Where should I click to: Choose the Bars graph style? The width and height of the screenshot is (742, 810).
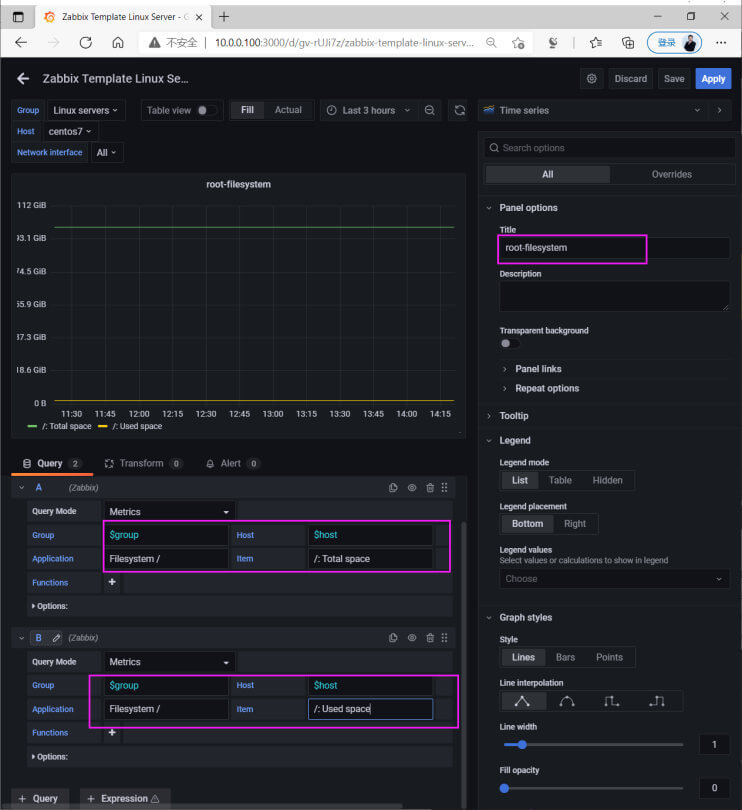coord(565,657)
